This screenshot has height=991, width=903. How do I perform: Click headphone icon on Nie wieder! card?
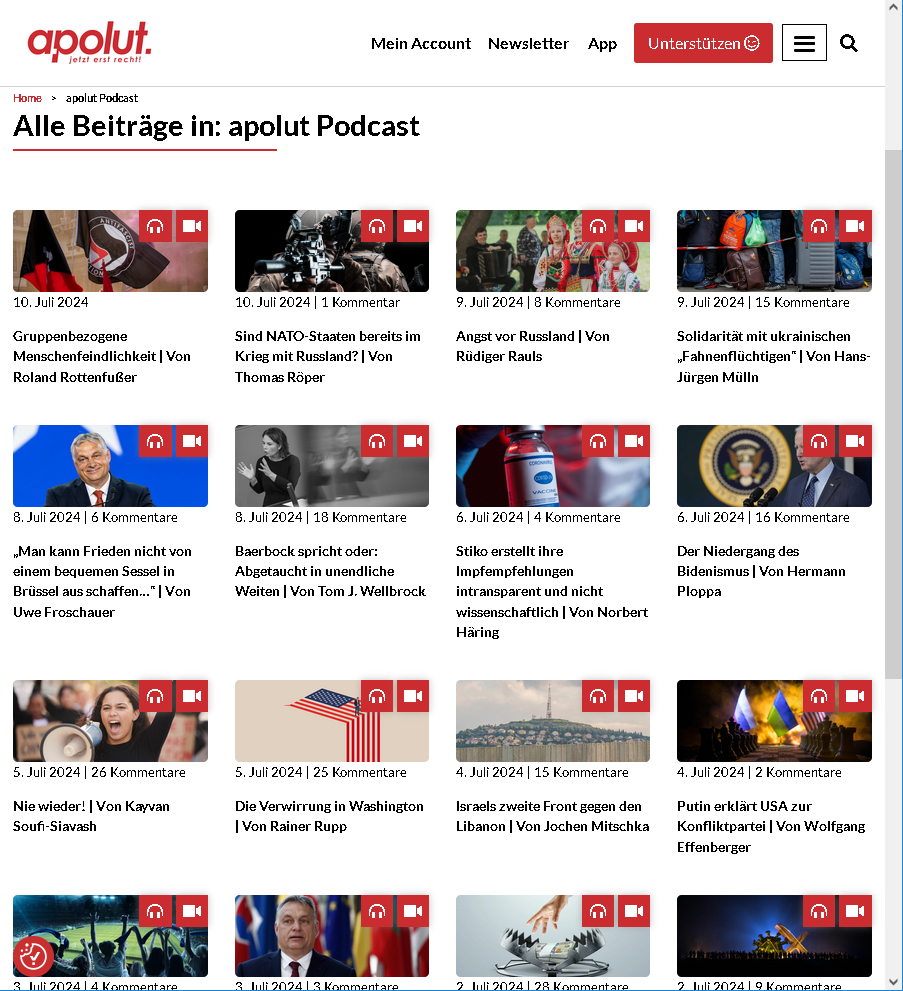[155, 696]
